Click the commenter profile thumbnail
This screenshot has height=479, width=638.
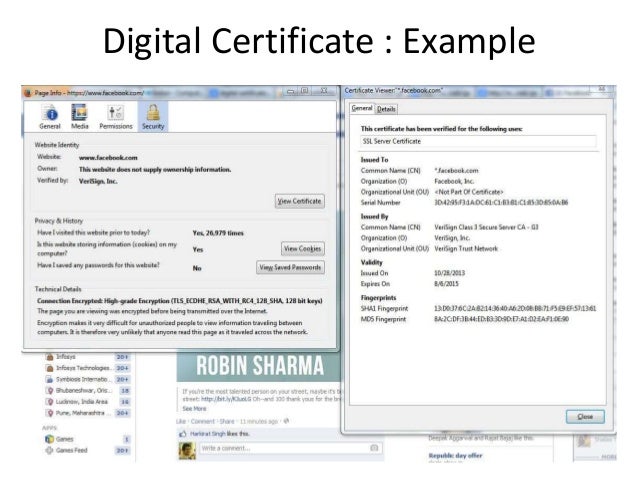click(x=187, y=451)
